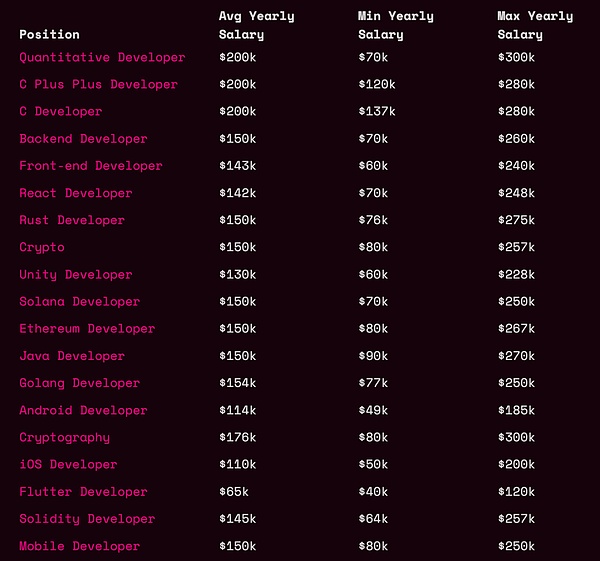Click the Front-end Developer link
The width and height of the screenshot is (600, 561).
(90, 166)
